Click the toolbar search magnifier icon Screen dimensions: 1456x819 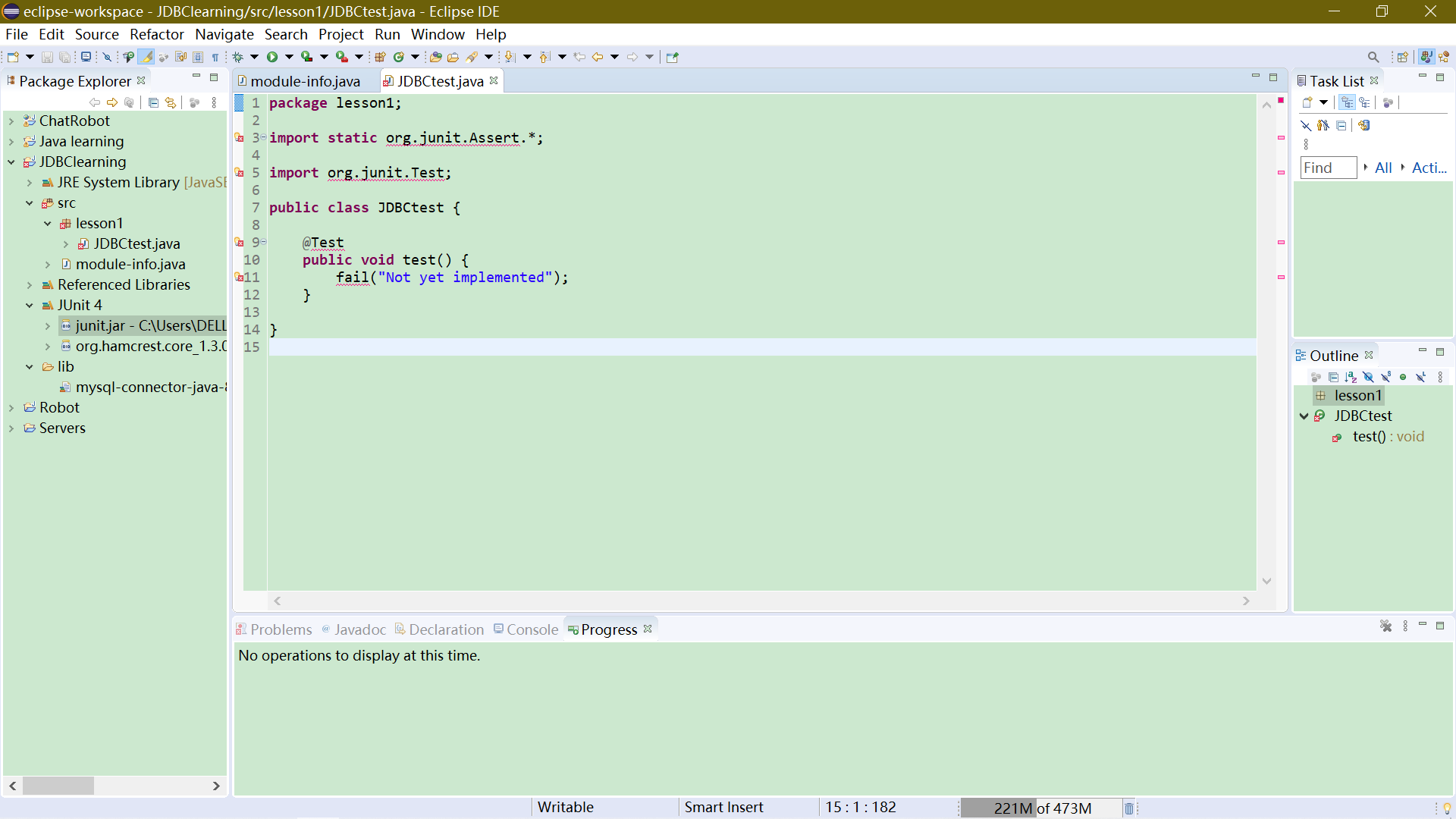pyautogui.click(x=1373, y=57)
